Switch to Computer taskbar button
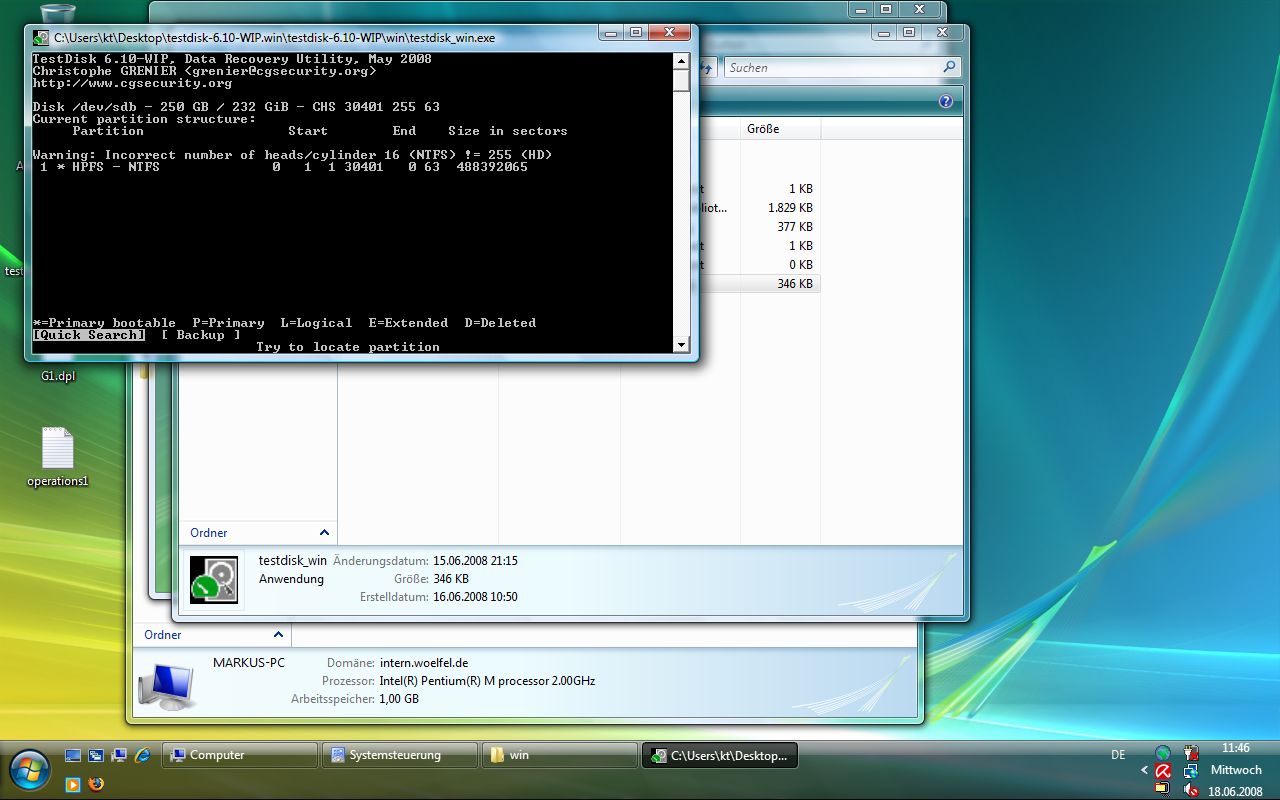 coord(239,755)
